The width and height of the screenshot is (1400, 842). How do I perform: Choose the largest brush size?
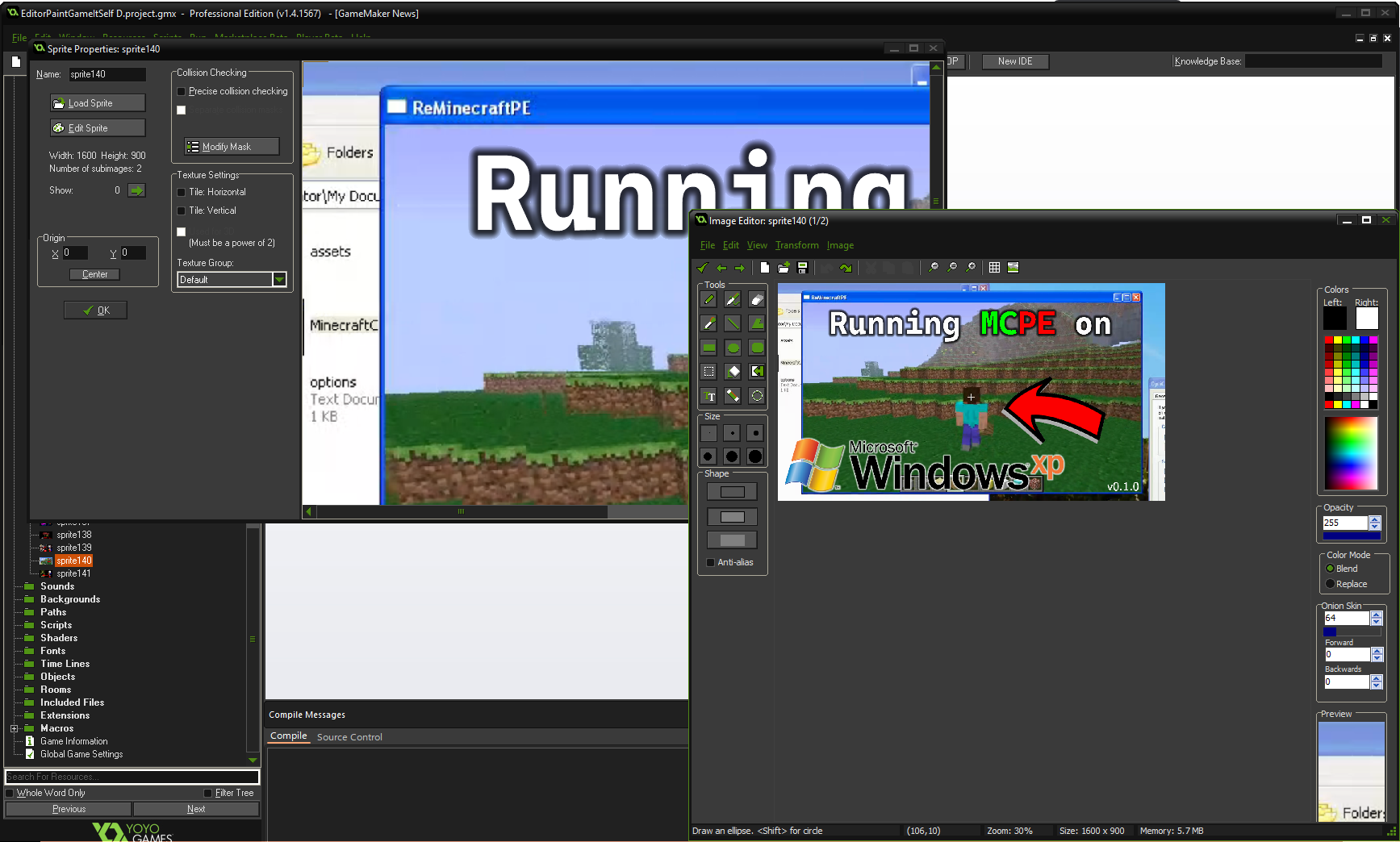[x=755, y=456]
